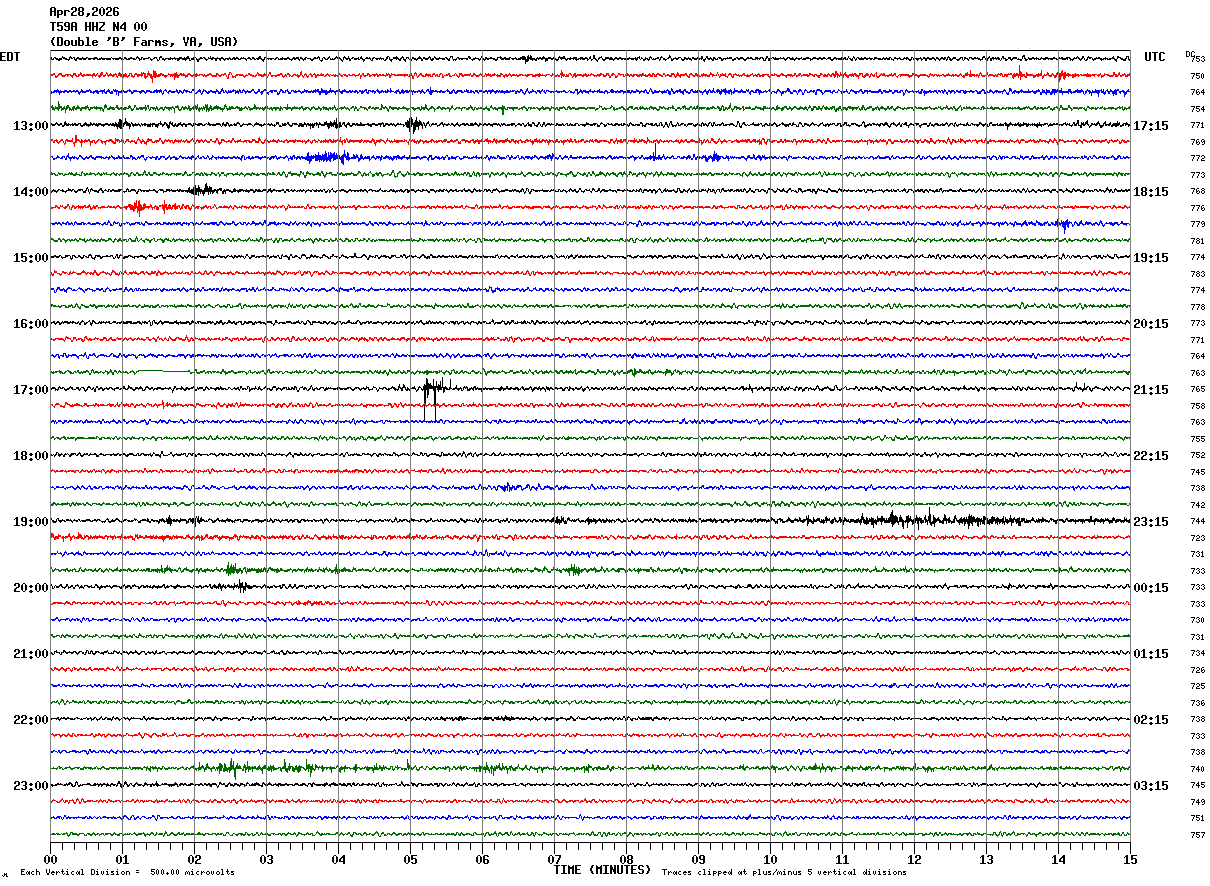This screenshot has width=1210, height=886.
Task: Click the 13:00 EDT time label
Action: point(30,126)
